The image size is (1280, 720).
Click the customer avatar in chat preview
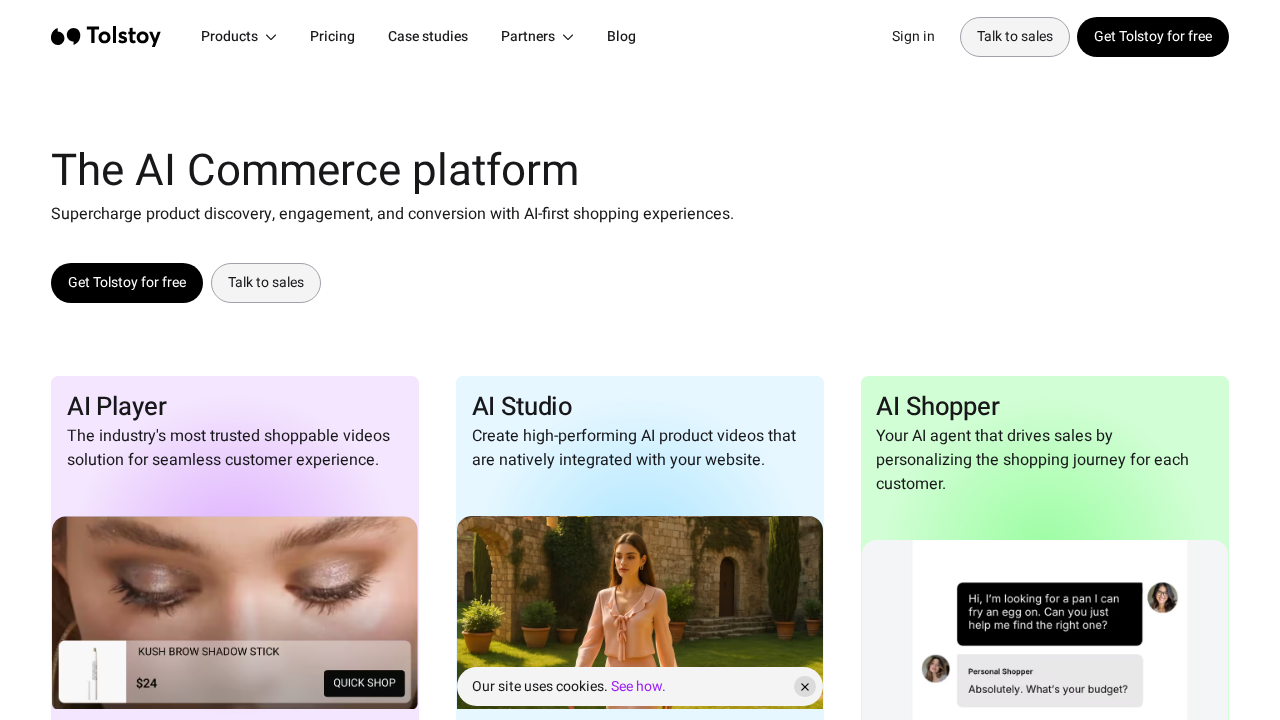[x=1162, y=598]
